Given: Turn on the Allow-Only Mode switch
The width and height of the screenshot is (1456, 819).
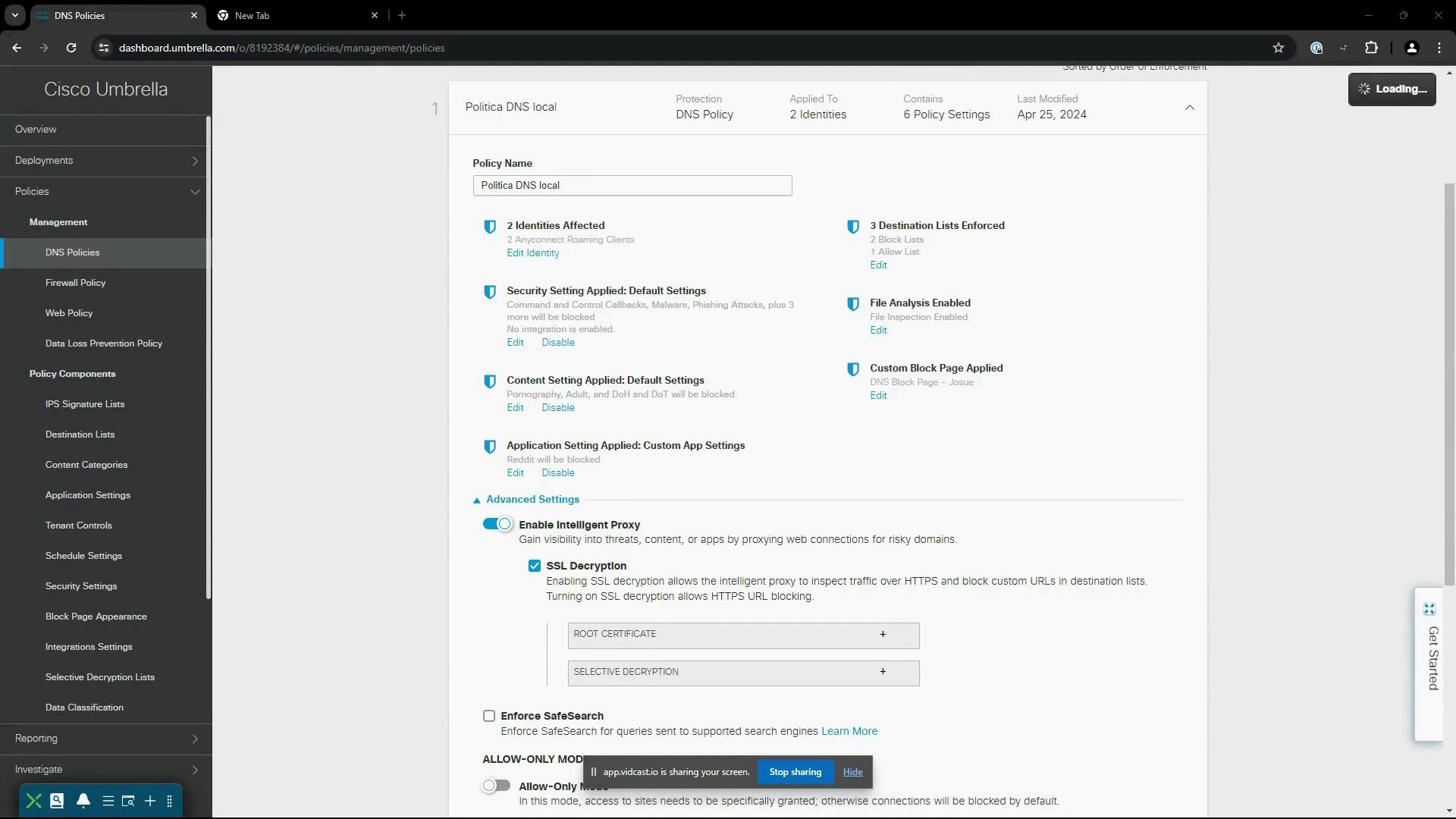Looking at the screenshot, I should point(497,786).
